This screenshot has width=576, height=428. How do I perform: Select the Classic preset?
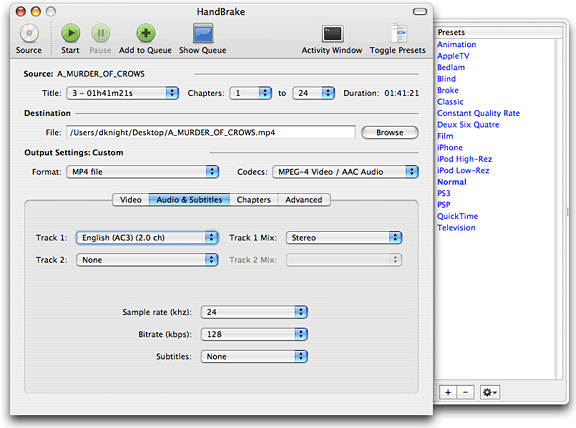click(x=450, y=102)
